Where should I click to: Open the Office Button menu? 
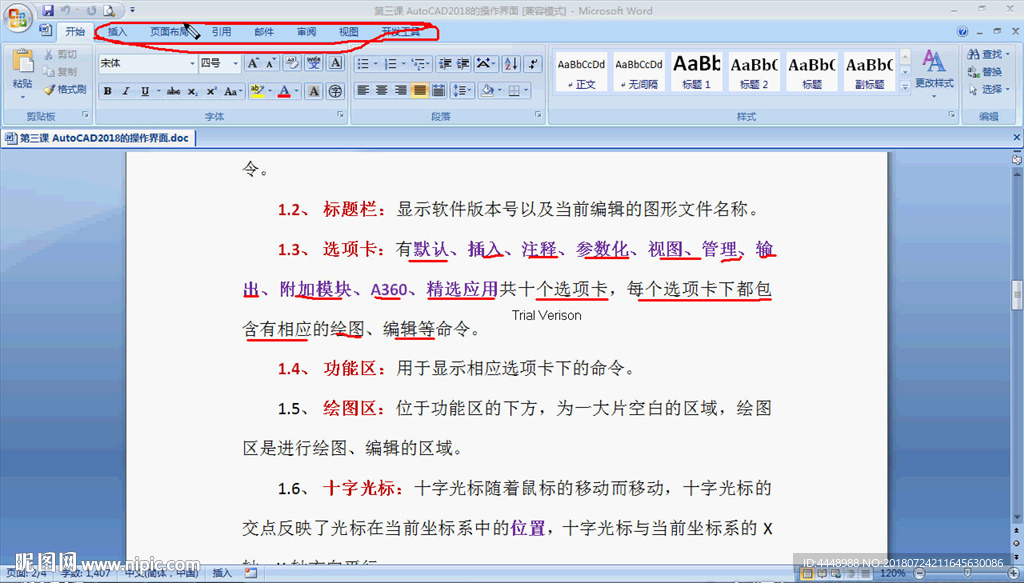click(x=18, y=17)
